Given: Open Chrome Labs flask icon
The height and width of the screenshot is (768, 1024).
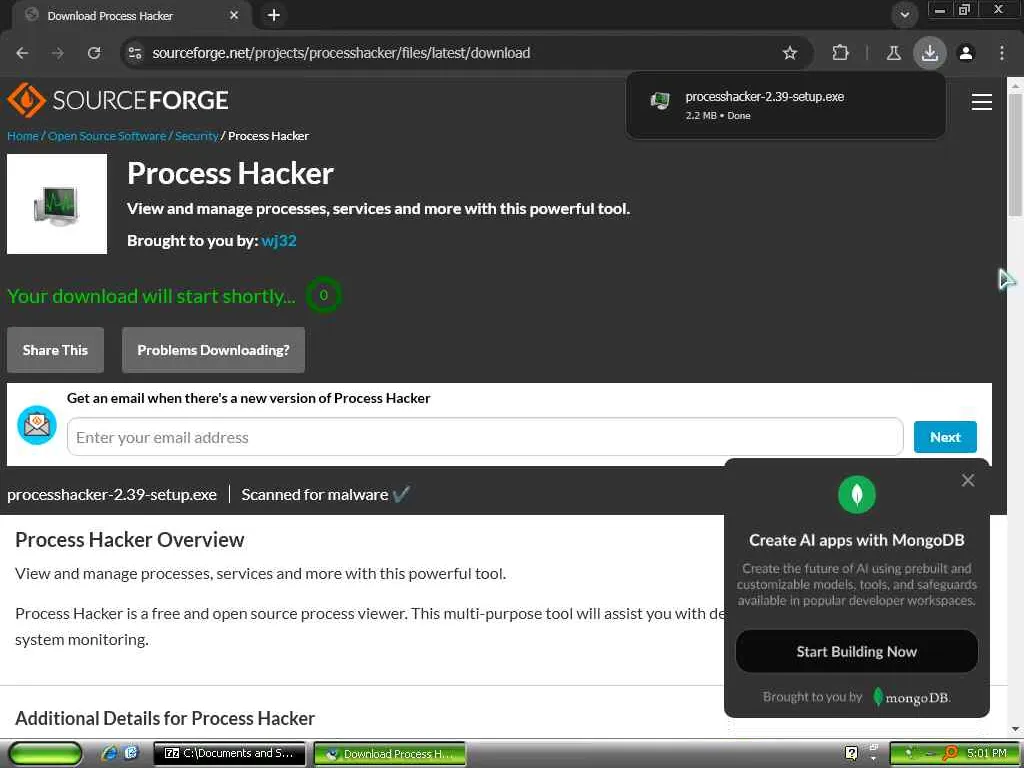Looking at the screenshot, I should tap(894, 53).
